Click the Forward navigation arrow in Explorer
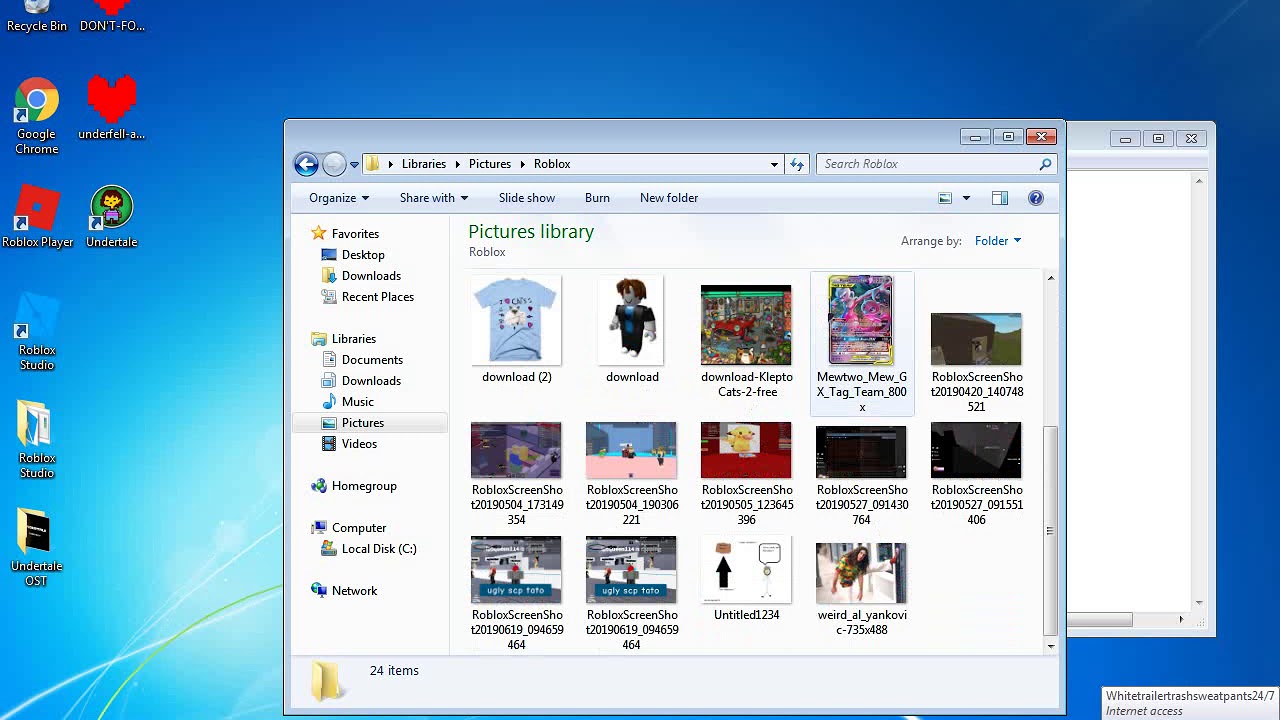Image resolution: width=1280 pixels, height=720 pixels. pos(334,164)
